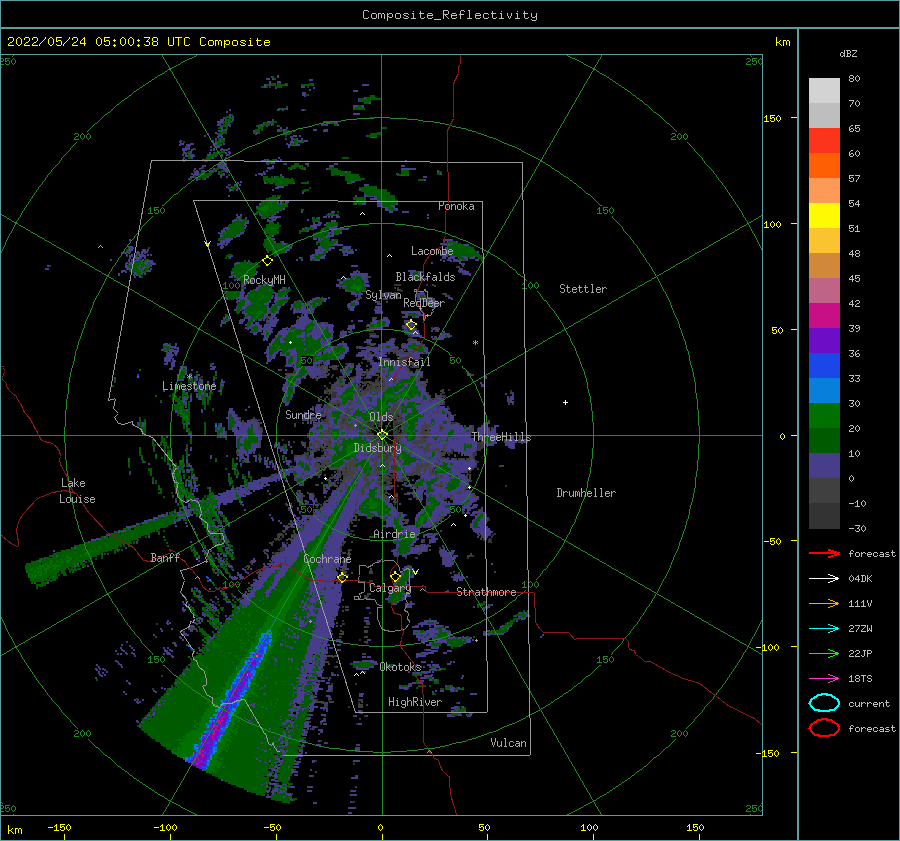900x841 pixels.
Task: Click the Okotoks city label
Action: (400, 667)
